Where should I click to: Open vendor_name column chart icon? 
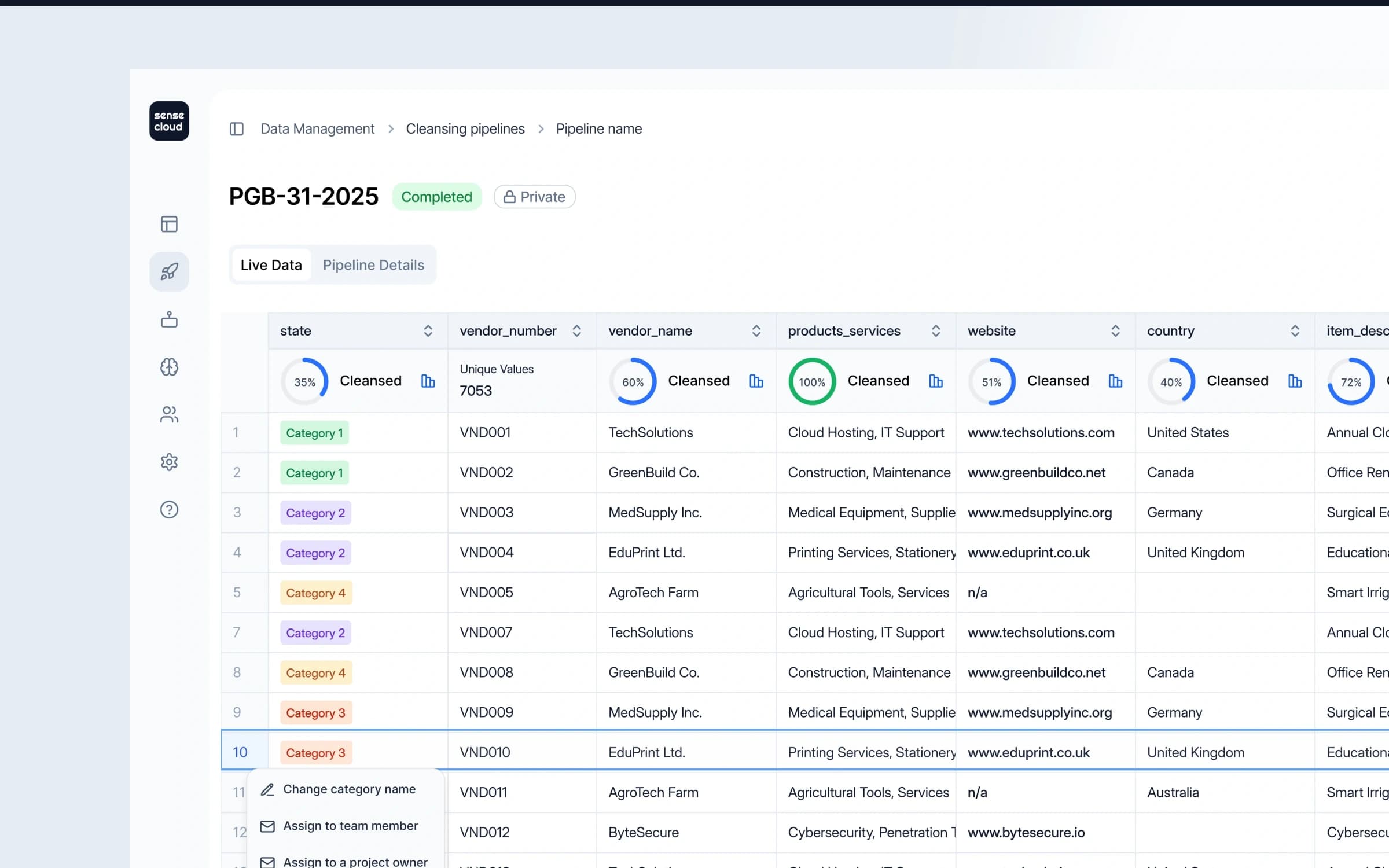coord(756,381)
